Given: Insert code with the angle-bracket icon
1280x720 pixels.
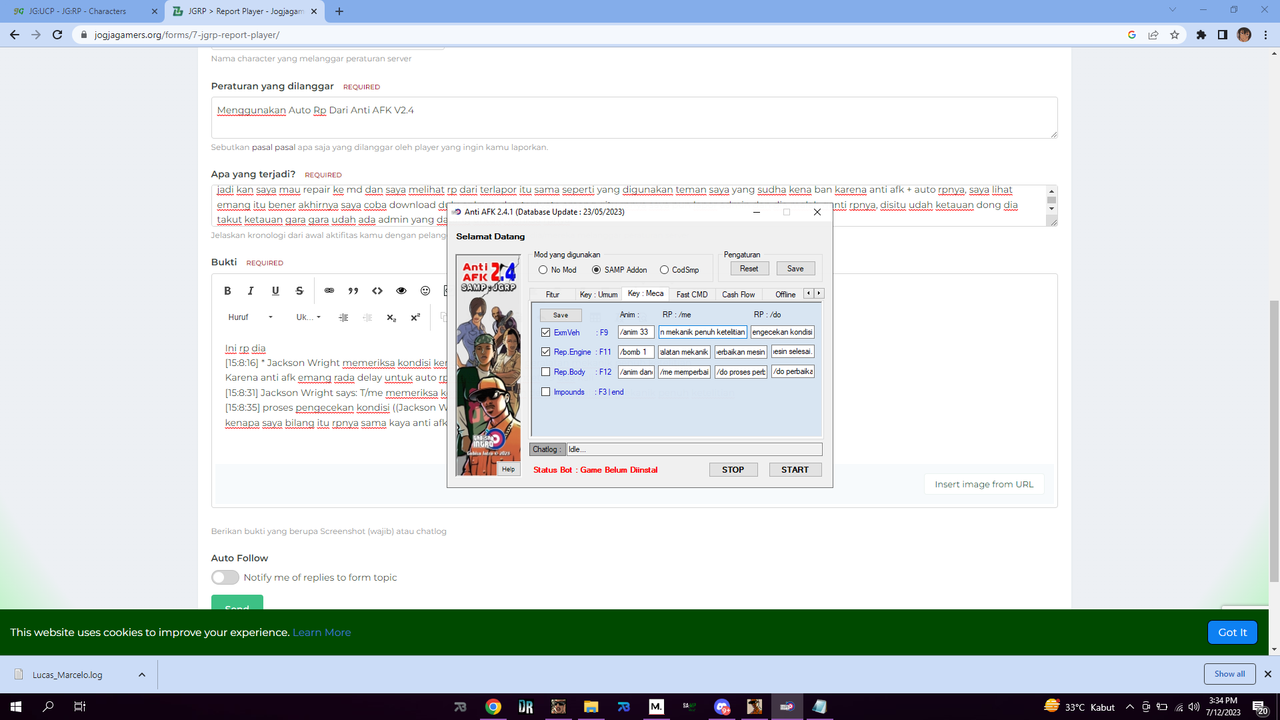Looking at the screenshot, I should tap(377, 291).
